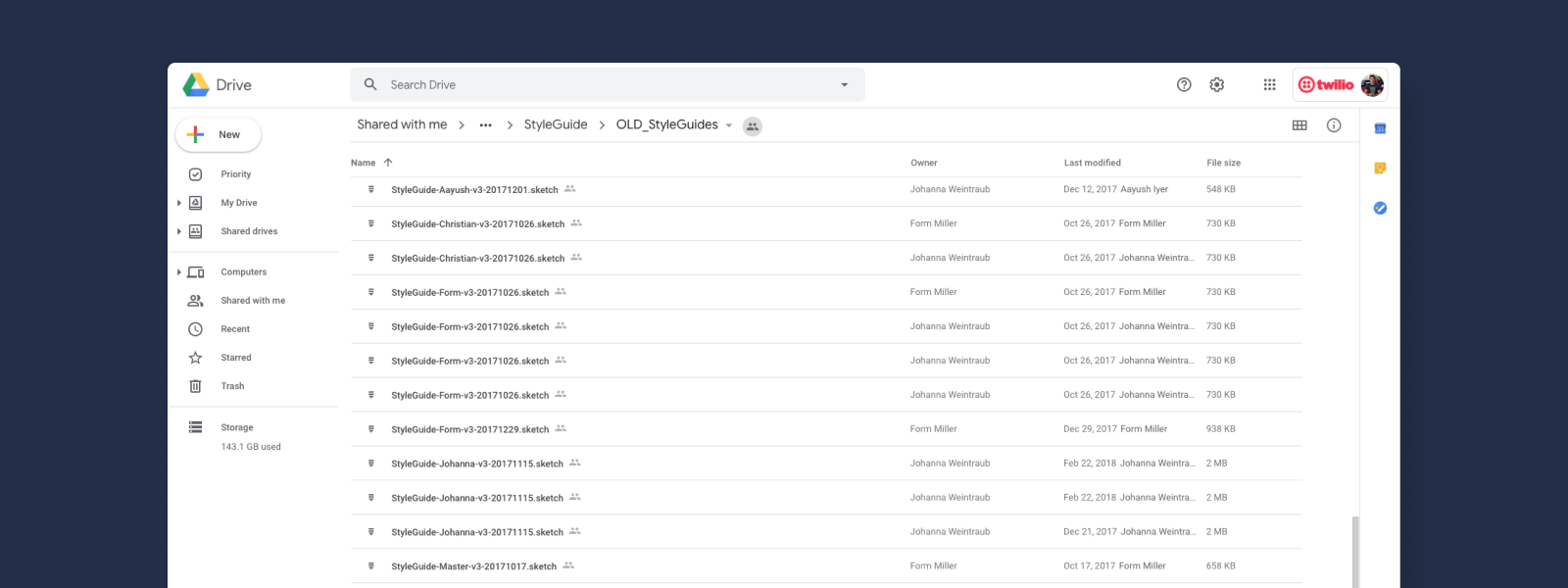Show the details info panel
The image size is (1568, 588).
(x=1334, y=125)
